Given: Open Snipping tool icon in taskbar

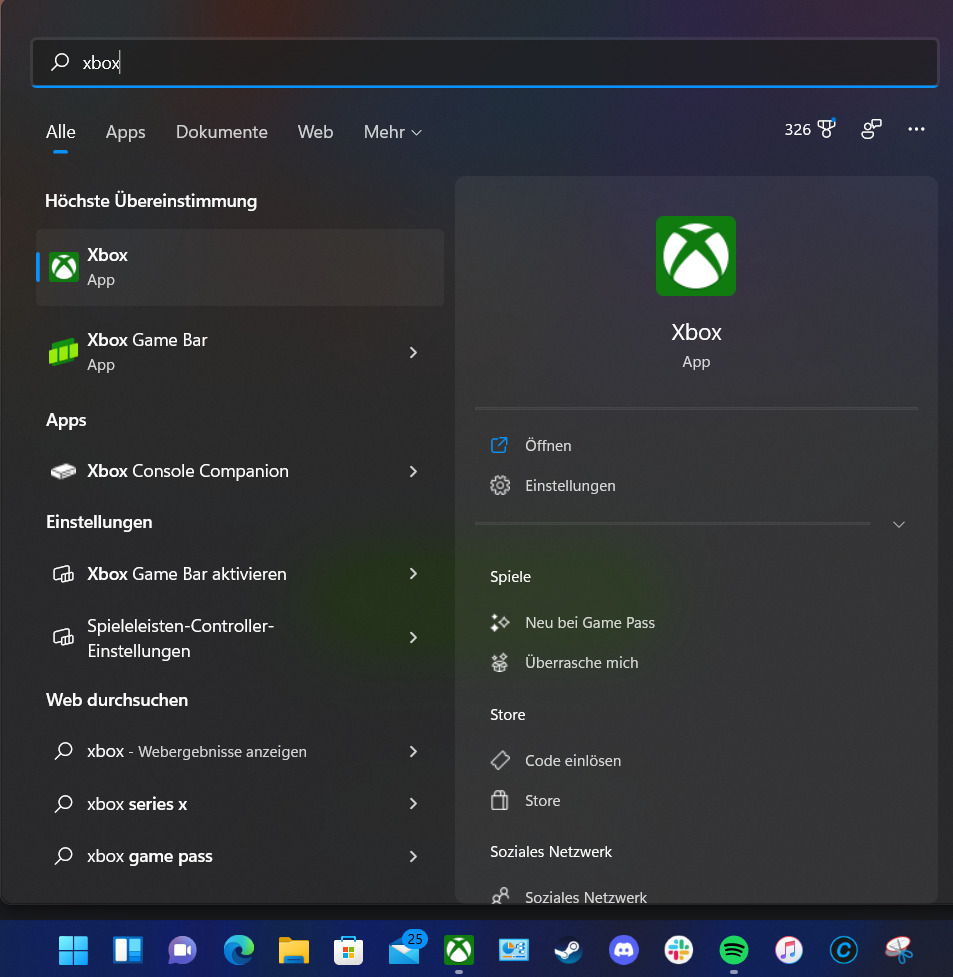Looking at the screenshot, I should pyautogui.click(x=899, y=950).
